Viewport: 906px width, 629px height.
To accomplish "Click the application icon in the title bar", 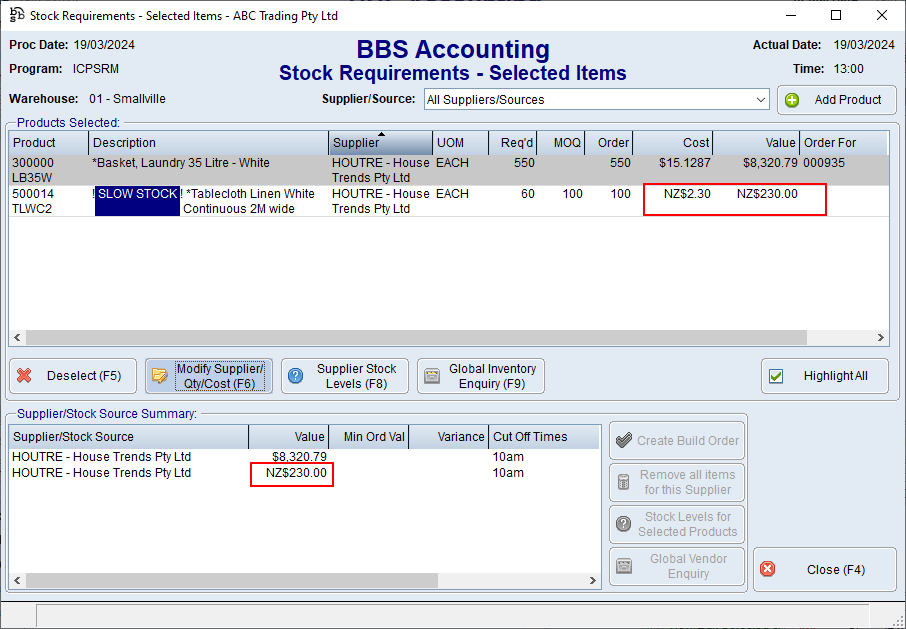I will tap(15, 15).
